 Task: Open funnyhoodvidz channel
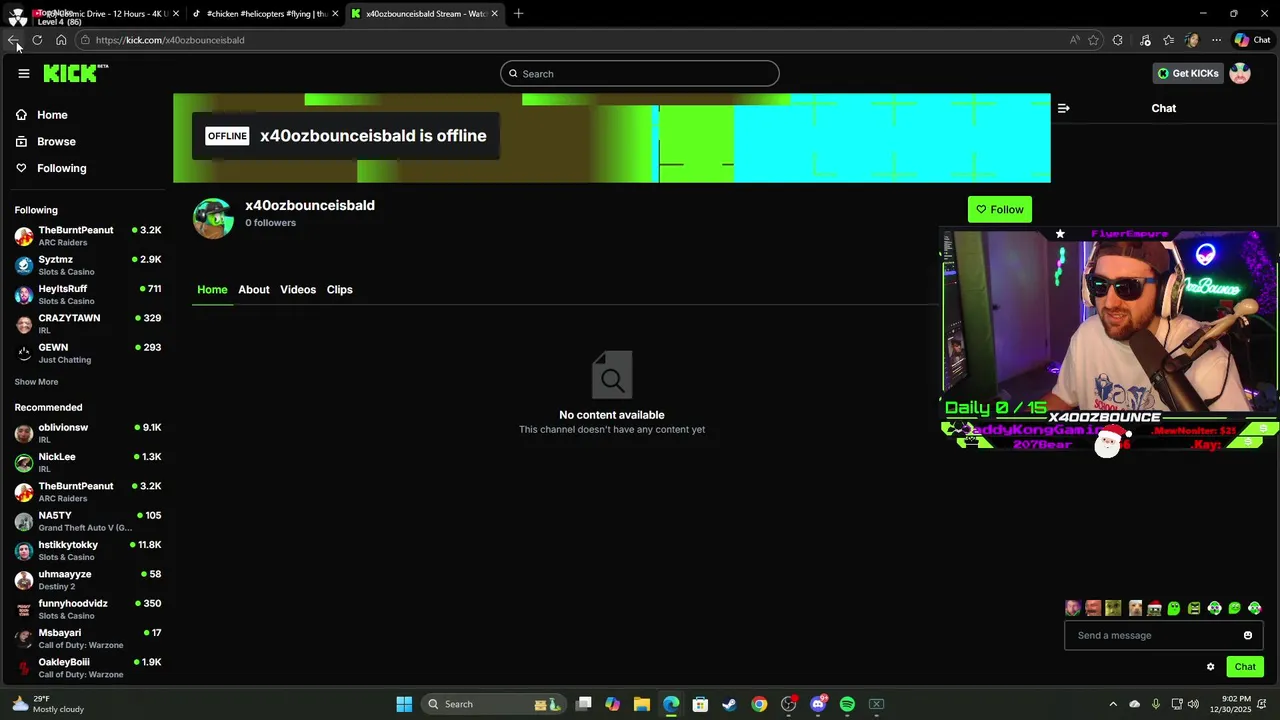coord(87,609)
